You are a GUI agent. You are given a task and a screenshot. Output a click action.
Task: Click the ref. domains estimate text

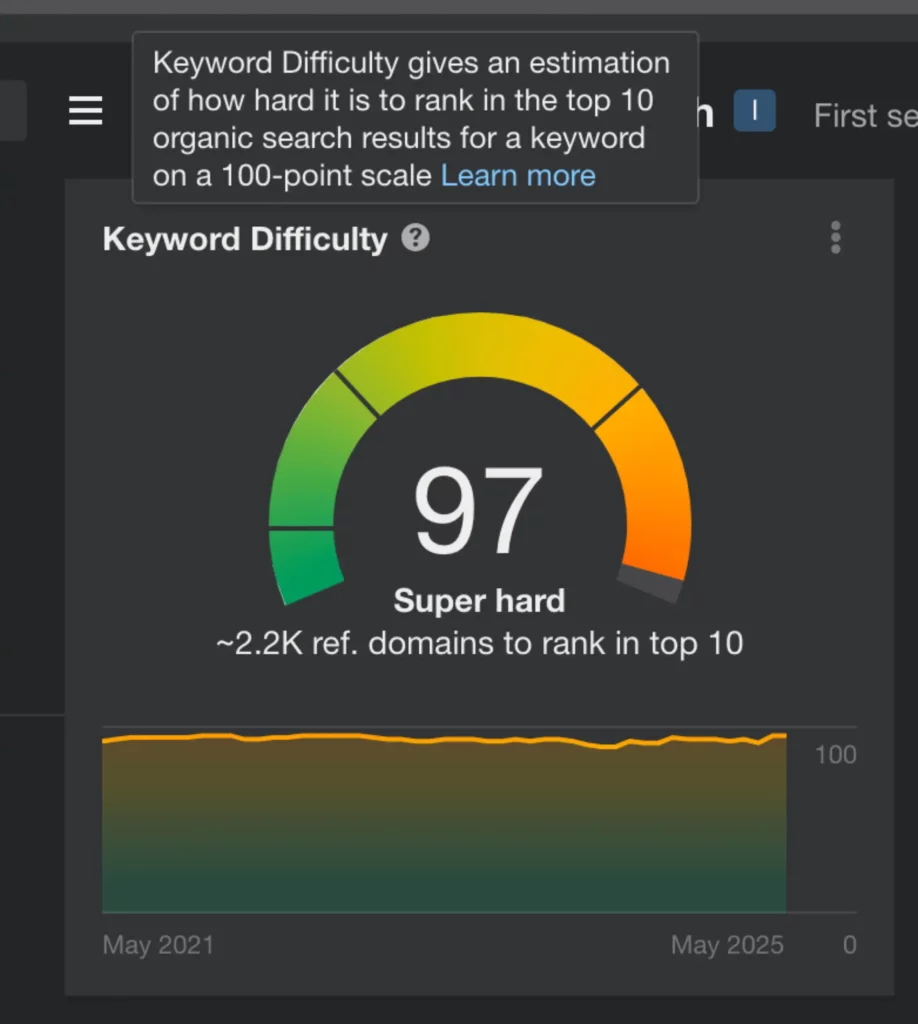[x=479, y=643]
